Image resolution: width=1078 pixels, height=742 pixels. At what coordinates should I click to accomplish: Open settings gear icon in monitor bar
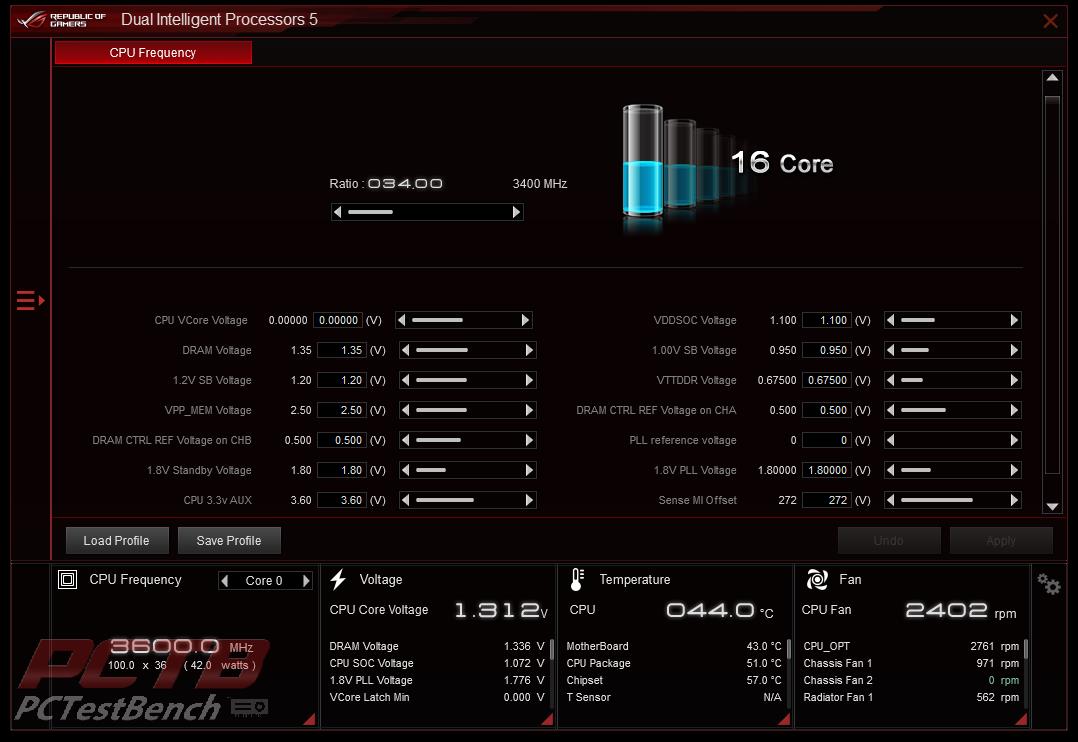click(x=1048, y=584)
